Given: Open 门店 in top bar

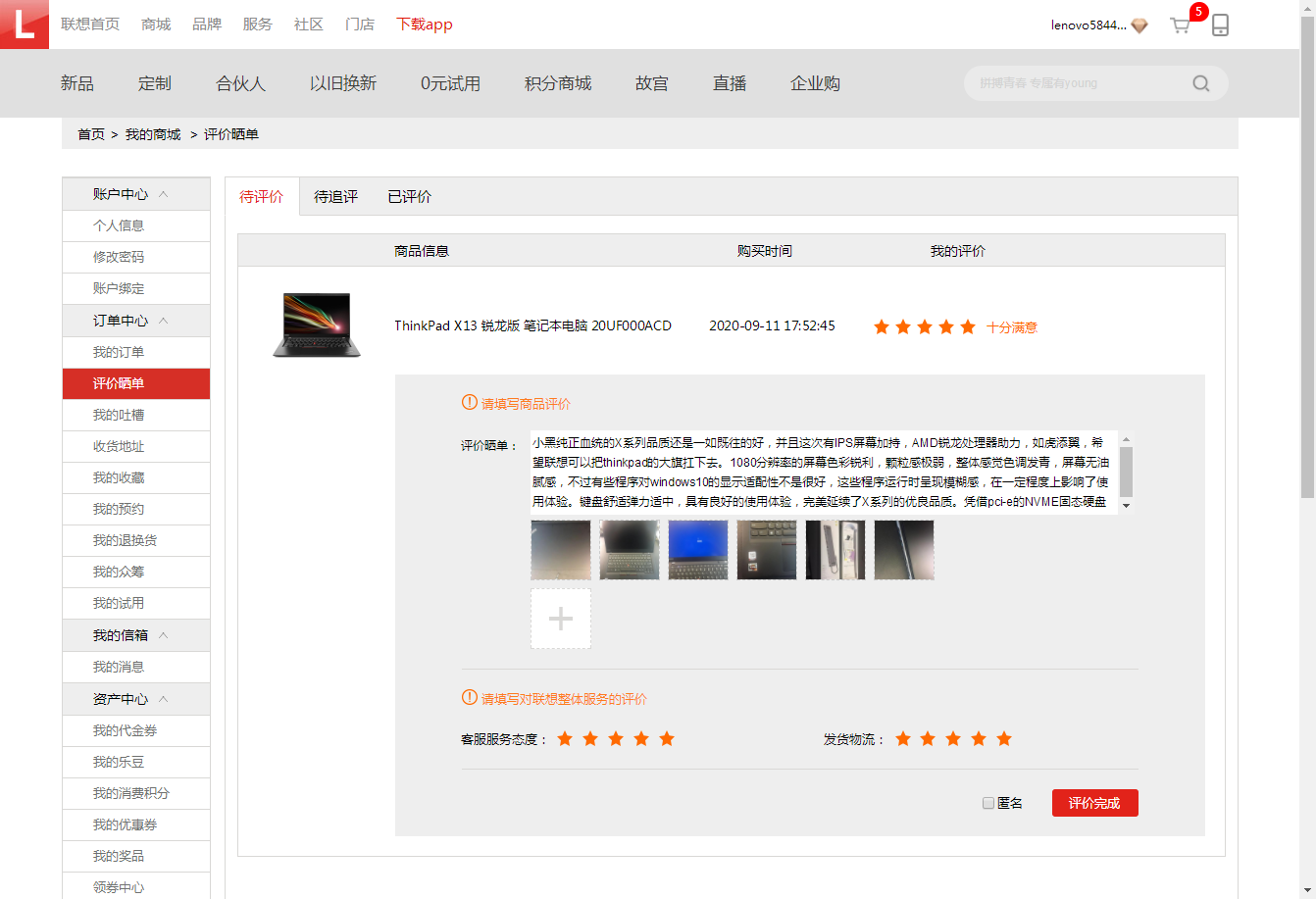Looking at the screenshot, I should tap(360, 25).
